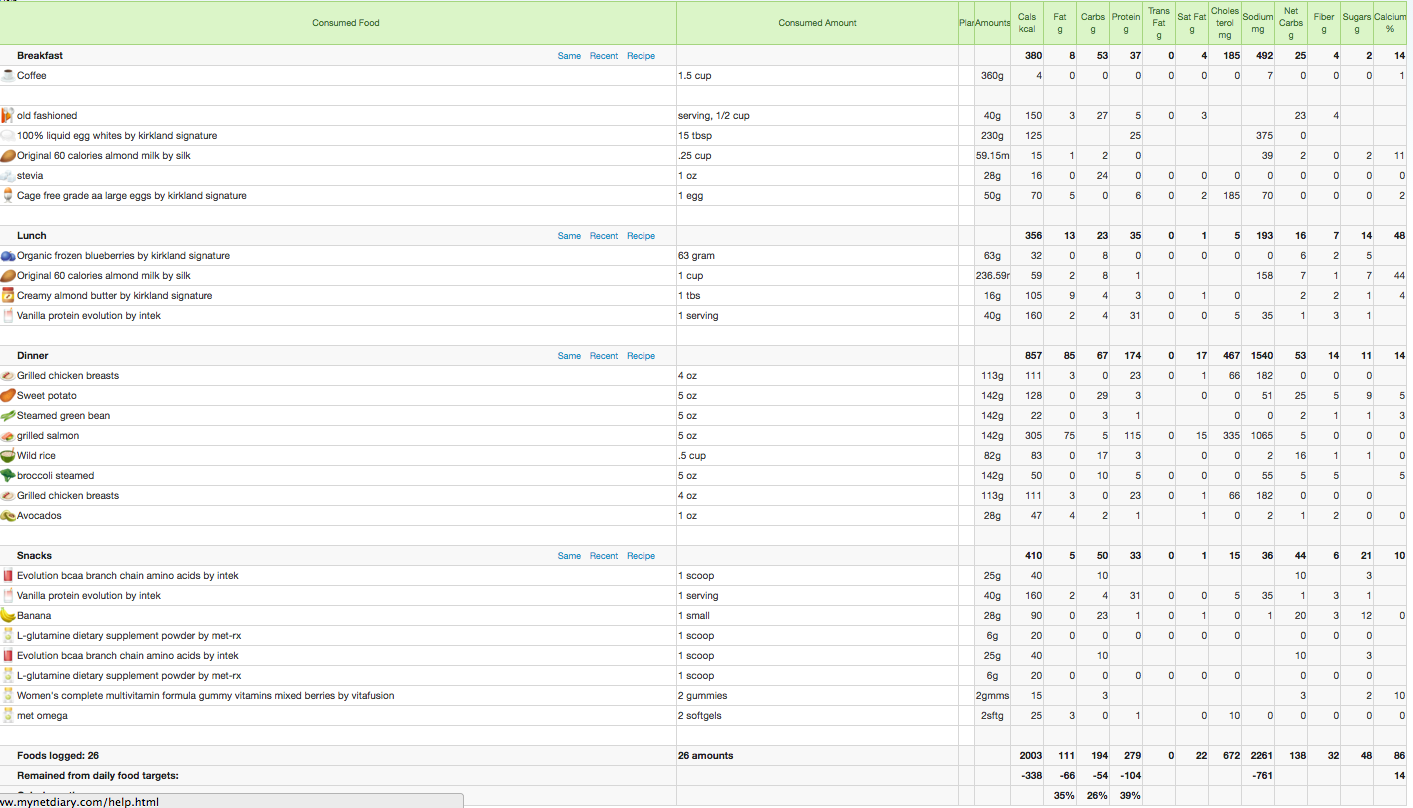Click Consumed Food column header
The image size is (1413, 808).
(345, 23)
